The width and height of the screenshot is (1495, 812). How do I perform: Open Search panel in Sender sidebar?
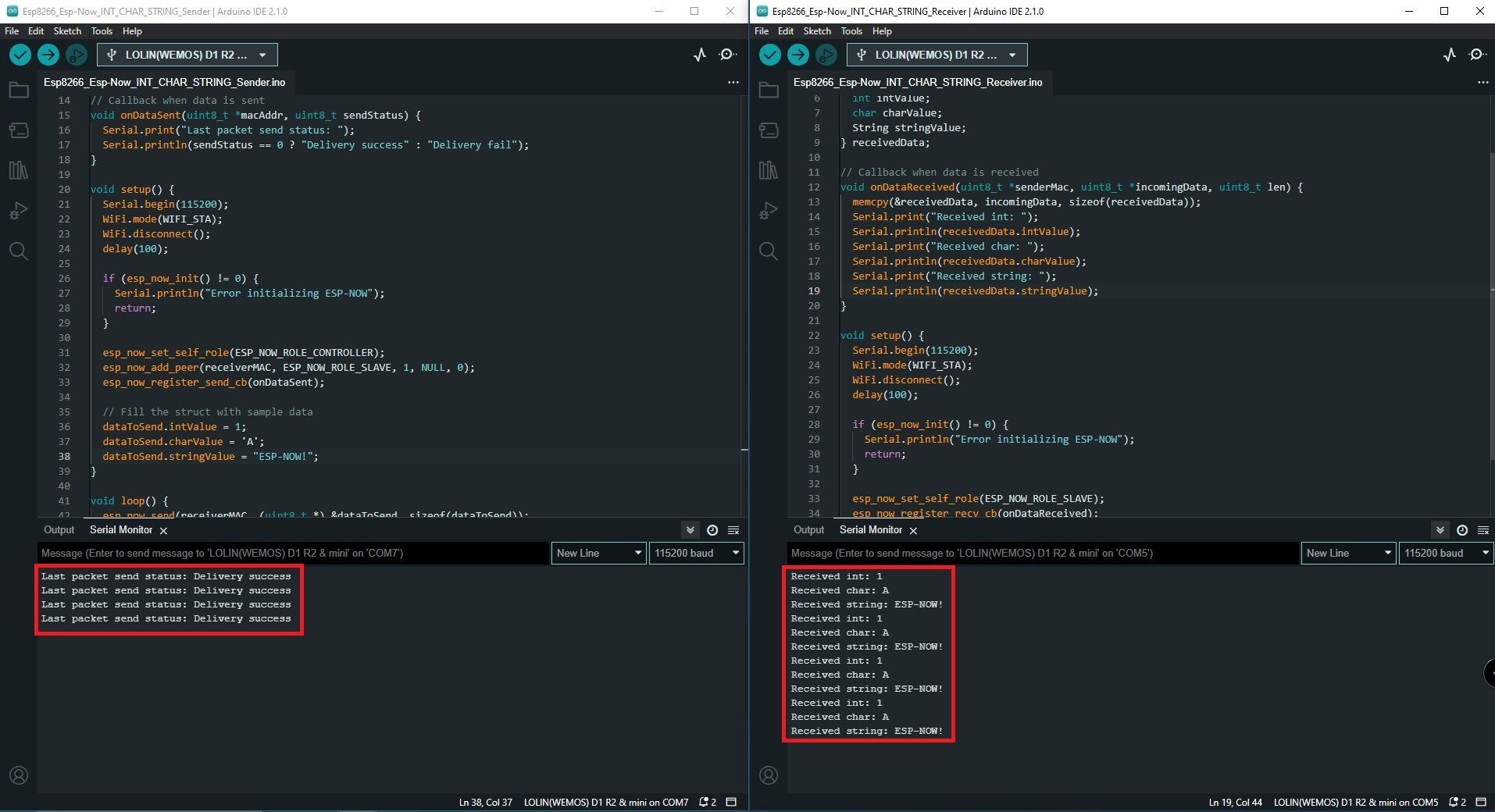[19, 251]
